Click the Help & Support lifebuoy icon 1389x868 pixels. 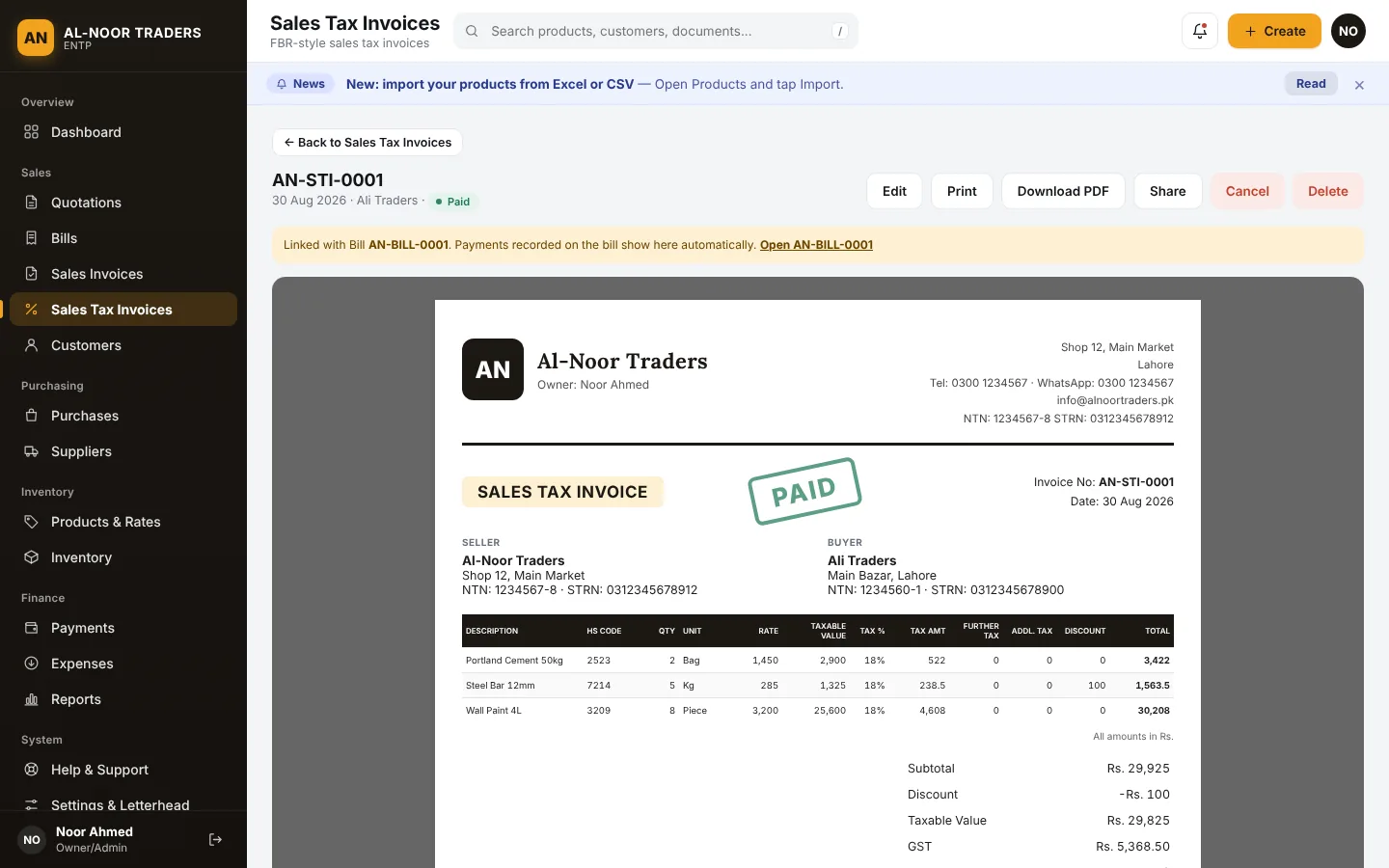pos(31,770)
